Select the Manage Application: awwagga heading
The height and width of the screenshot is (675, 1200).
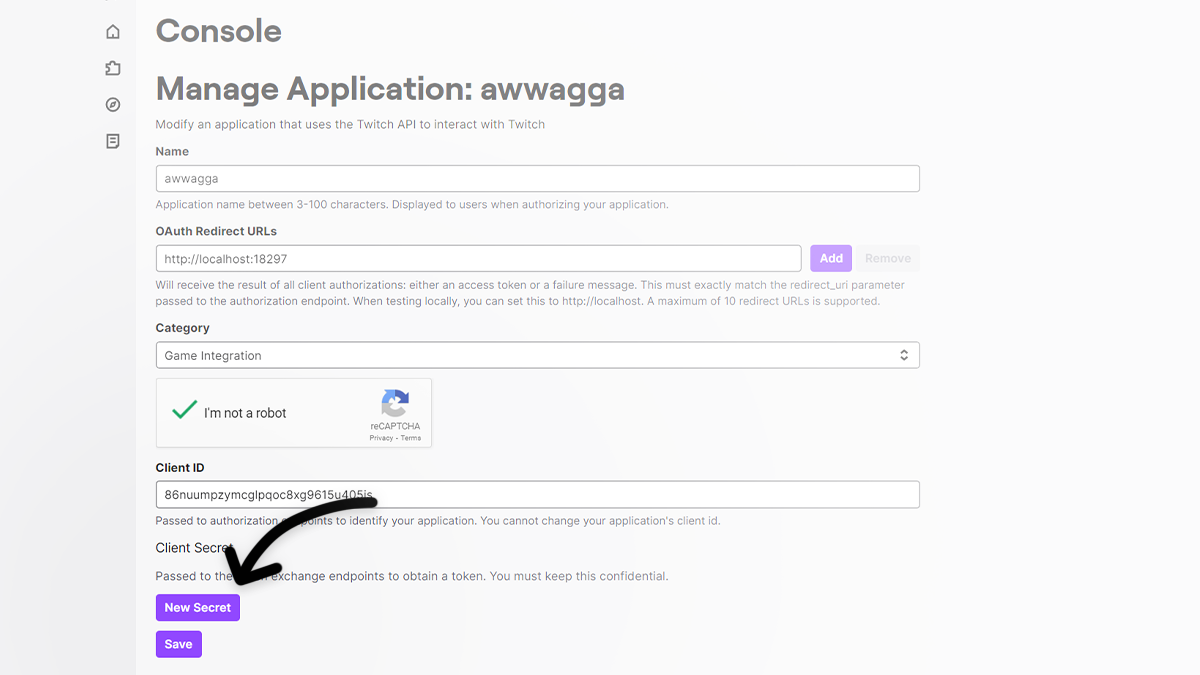click(390, 89)
